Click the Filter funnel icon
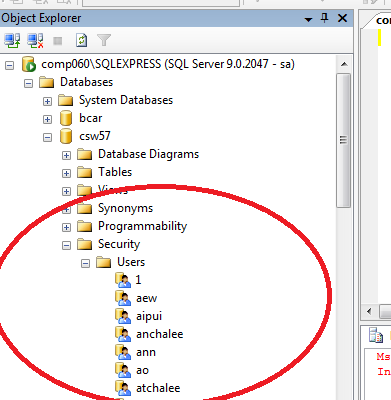This screenshot has width=391, height=400. pos(104,41)
